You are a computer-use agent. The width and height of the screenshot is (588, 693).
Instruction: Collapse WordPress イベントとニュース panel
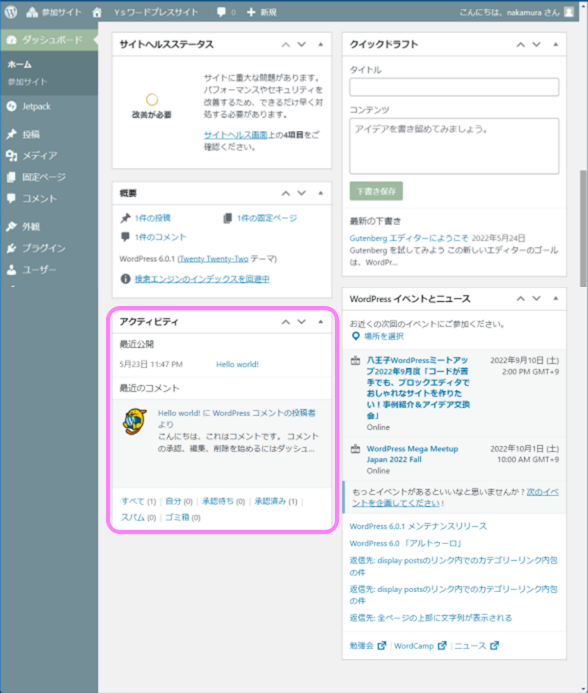coord(555,299)
